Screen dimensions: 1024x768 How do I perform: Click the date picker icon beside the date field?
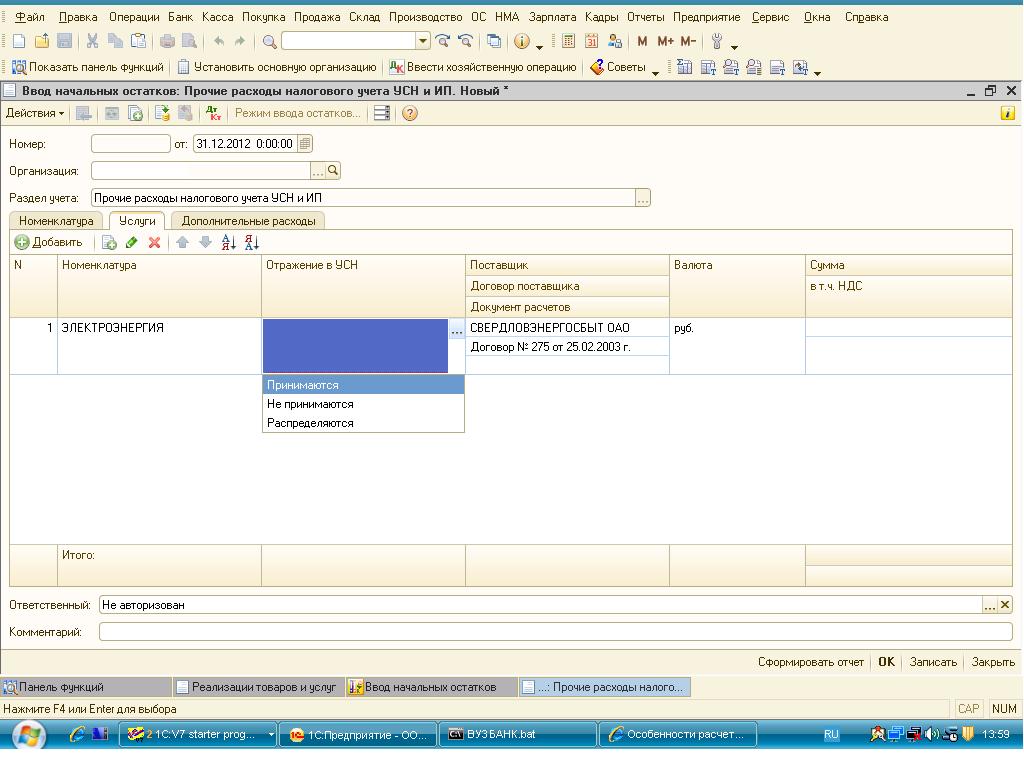click(x=305, y=144)
